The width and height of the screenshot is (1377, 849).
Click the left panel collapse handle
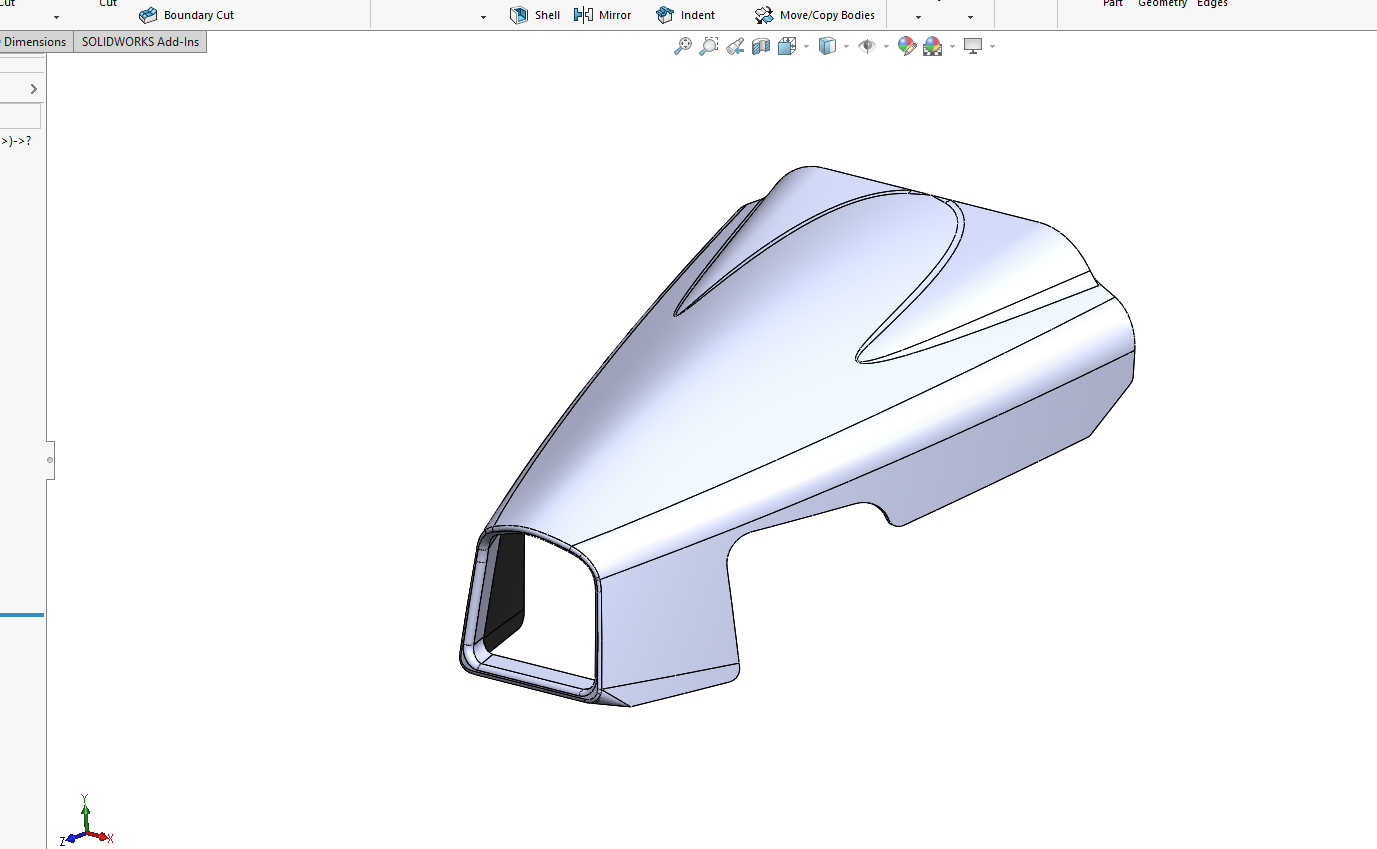50,460
